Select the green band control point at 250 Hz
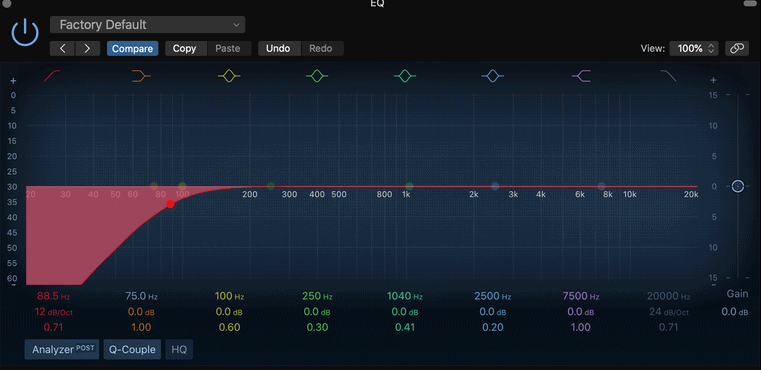The width and height of the screenshot is (761, 370). [271, 186]
